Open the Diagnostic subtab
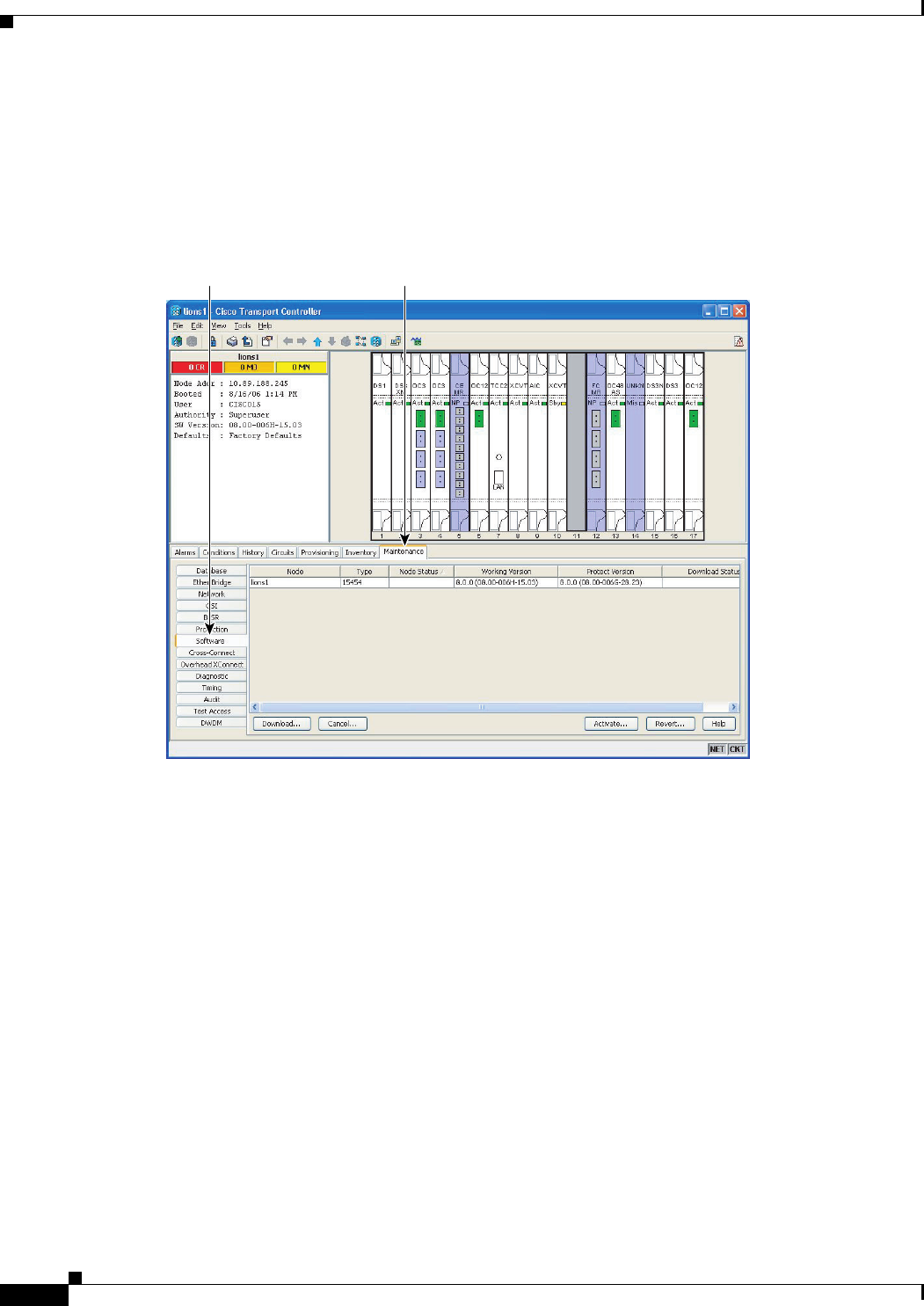 click(211, 676)
